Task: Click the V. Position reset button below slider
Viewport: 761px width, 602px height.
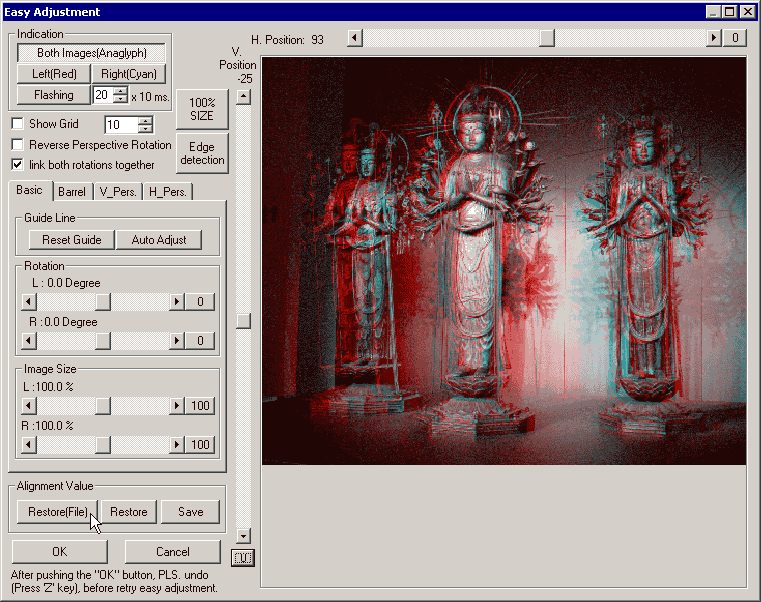Action: (x=243, y=558)
